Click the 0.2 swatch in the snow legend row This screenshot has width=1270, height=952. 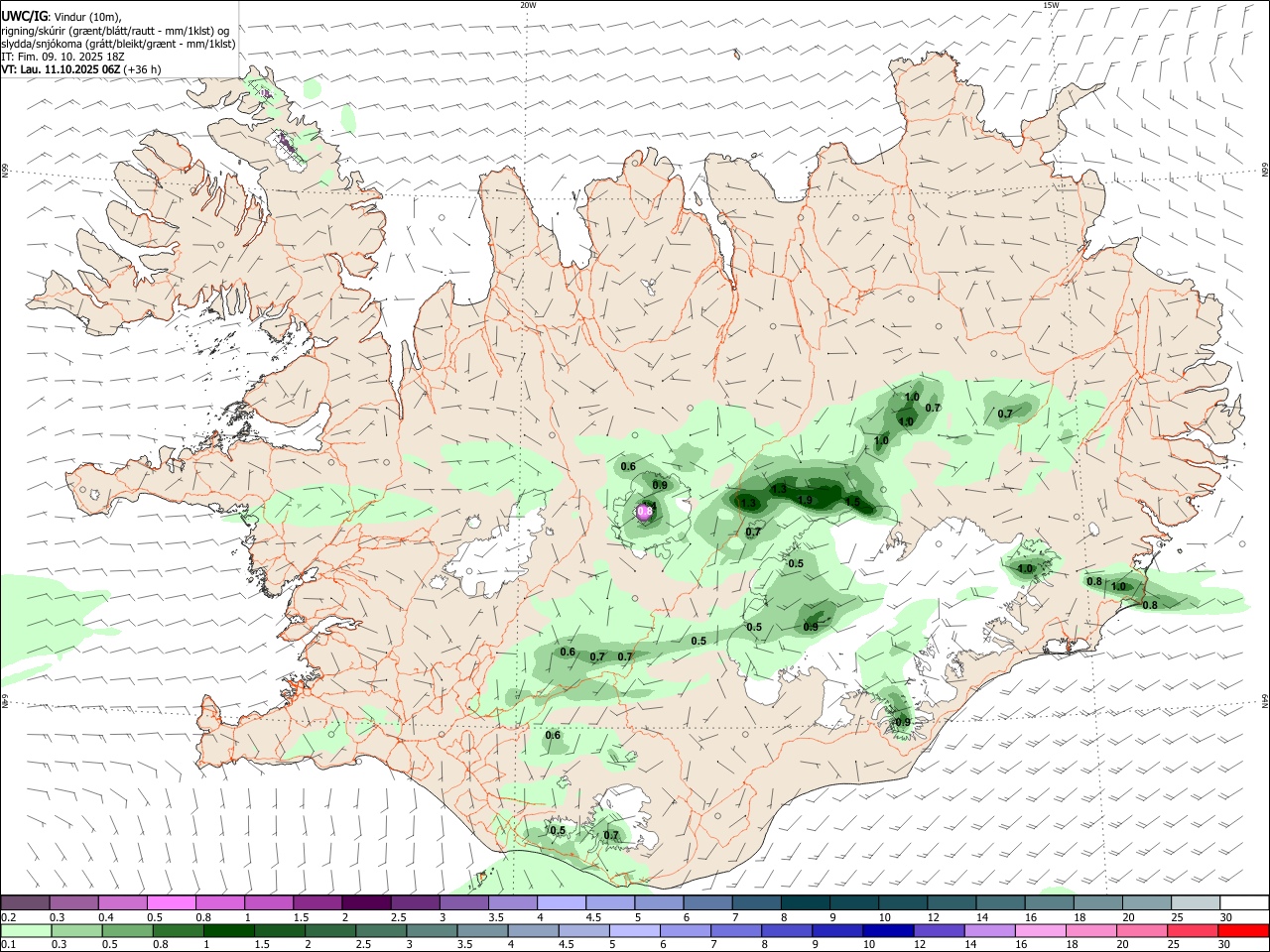(25, 902)
